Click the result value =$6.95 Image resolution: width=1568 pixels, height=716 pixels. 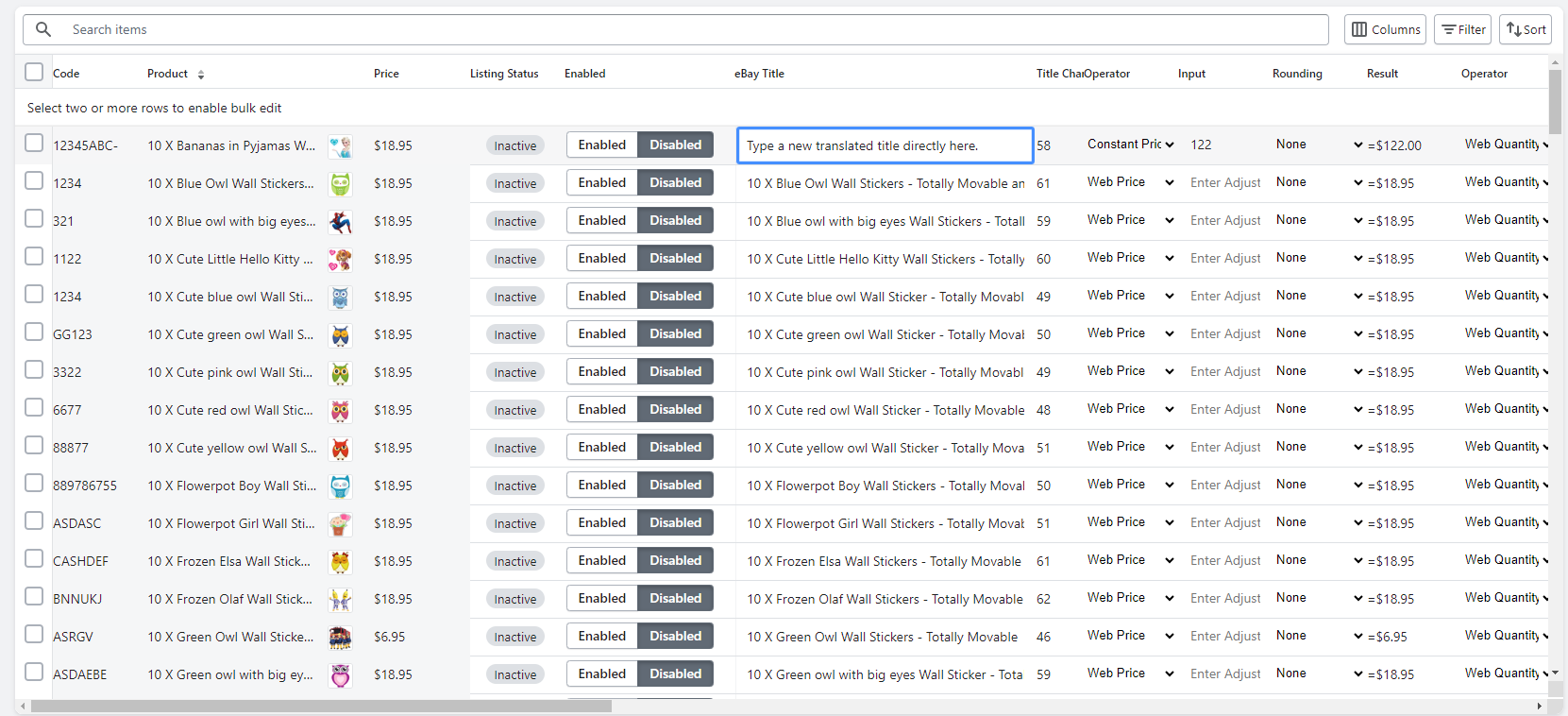1387,637
